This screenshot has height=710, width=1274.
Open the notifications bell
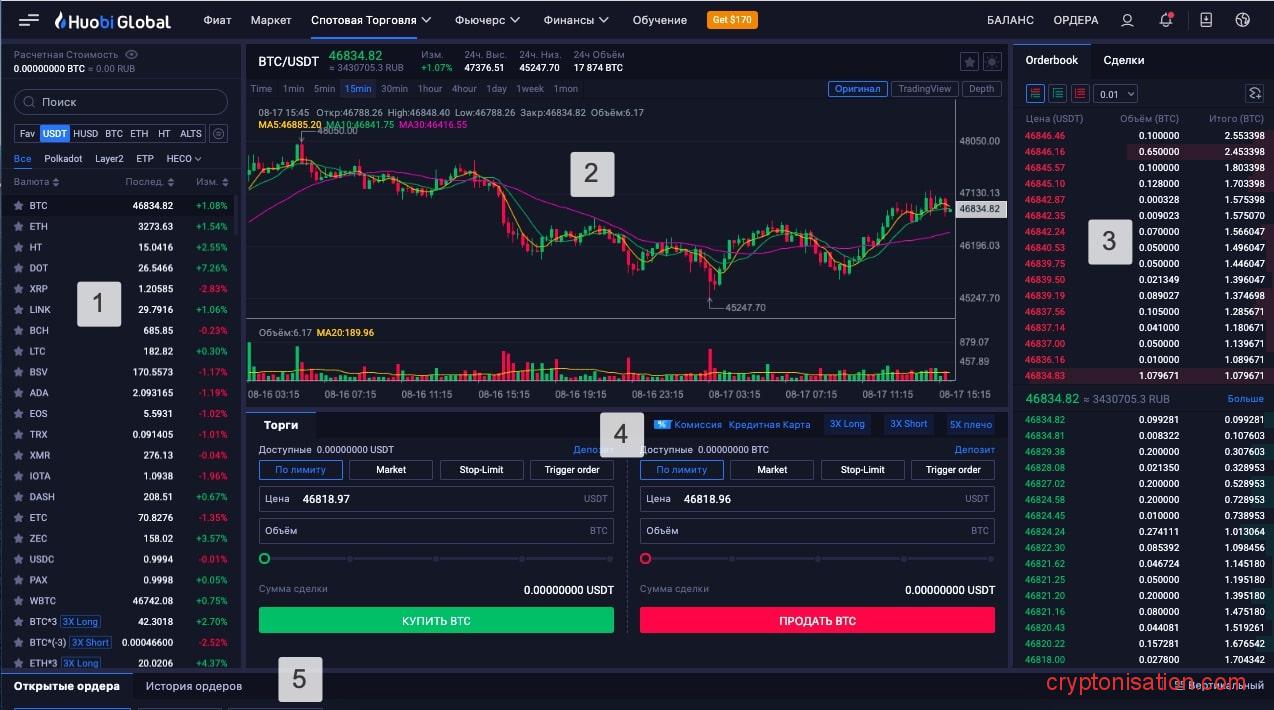tap(1166, 20)
